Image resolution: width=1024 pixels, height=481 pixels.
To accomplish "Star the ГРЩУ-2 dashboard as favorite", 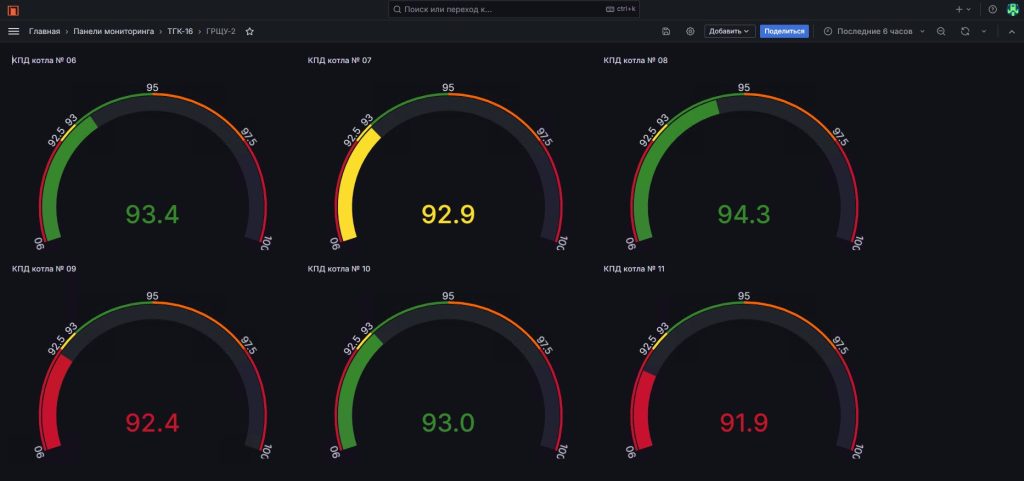I will (x=249, y=31).
